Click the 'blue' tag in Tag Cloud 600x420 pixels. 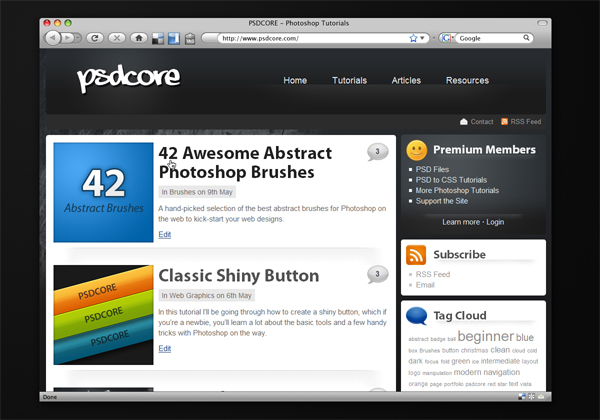pyautogui.click(x=525, y=338)
